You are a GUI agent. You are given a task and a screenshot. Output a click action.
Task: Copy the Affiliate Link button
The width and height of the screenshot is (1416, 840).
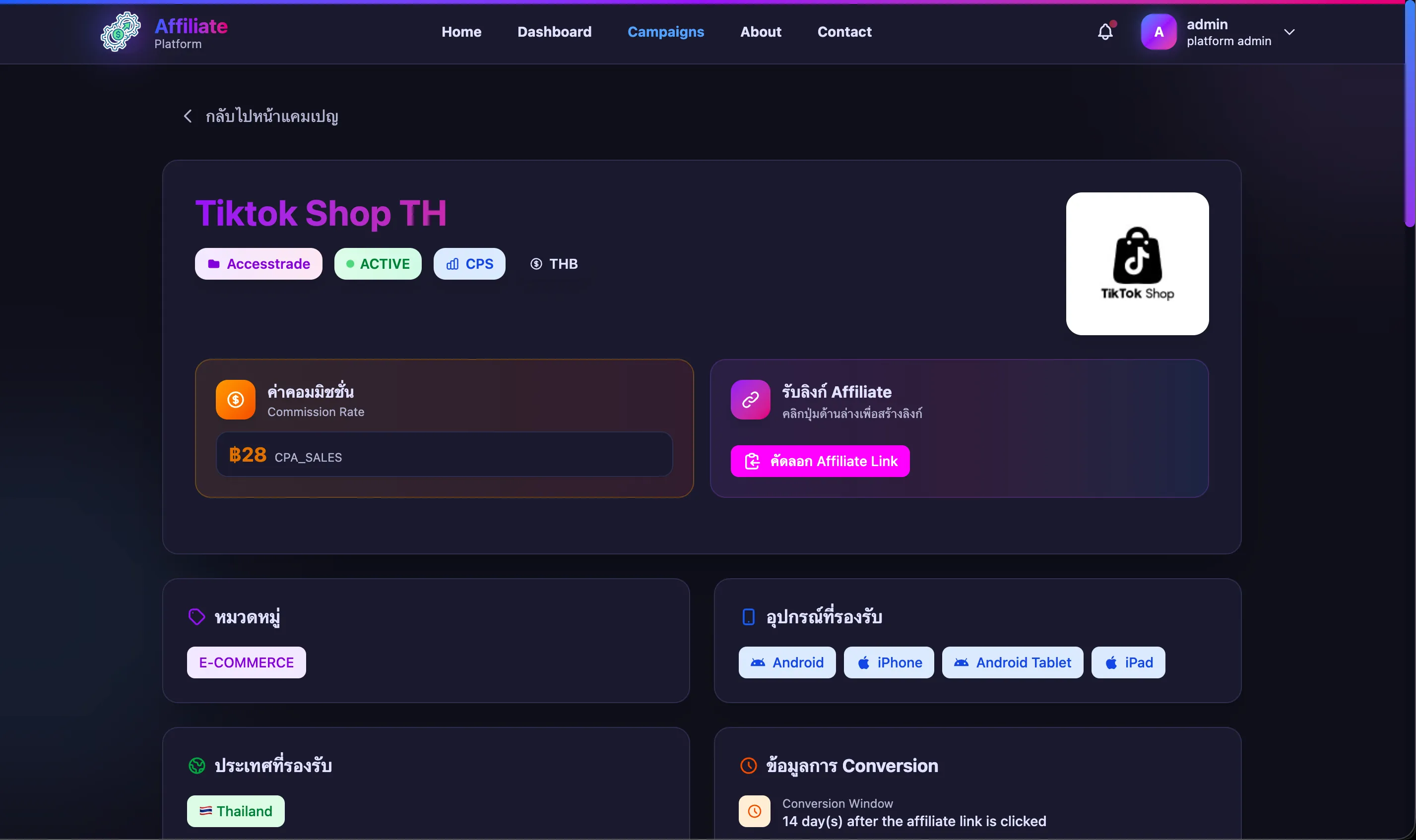[820, 461]
